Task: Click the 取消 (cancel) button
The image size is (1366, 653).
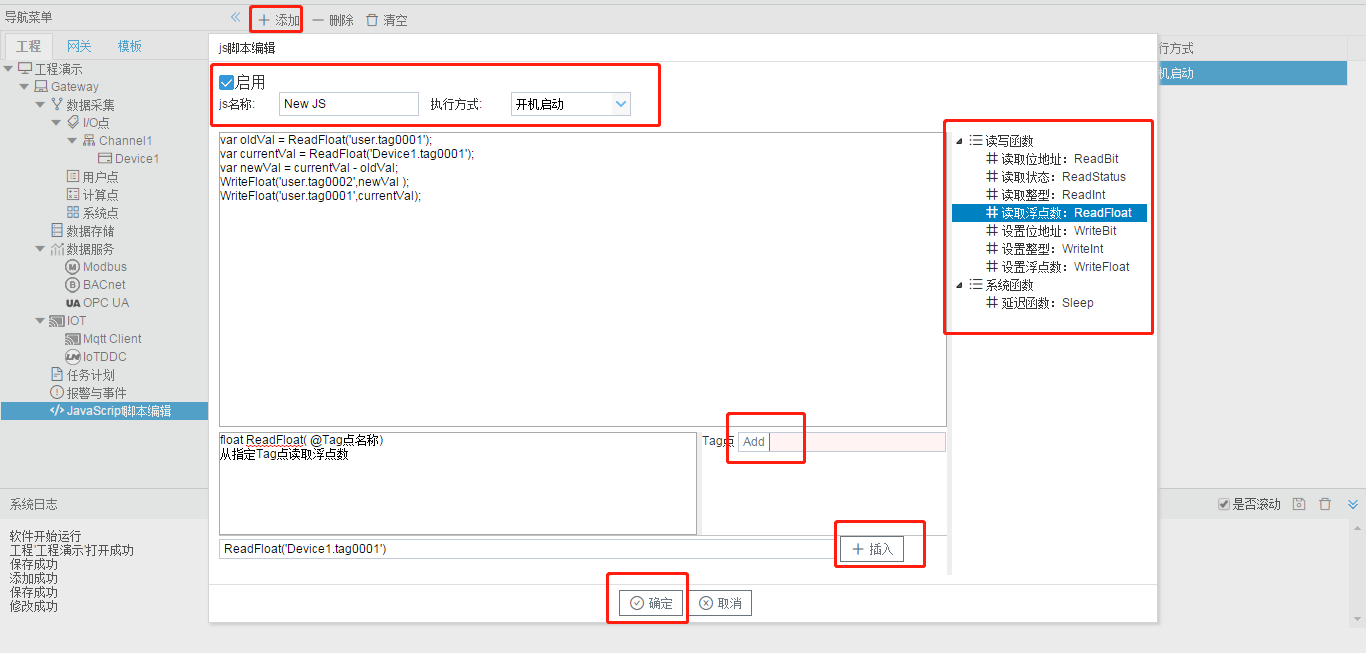Action: tap(719, 603)
